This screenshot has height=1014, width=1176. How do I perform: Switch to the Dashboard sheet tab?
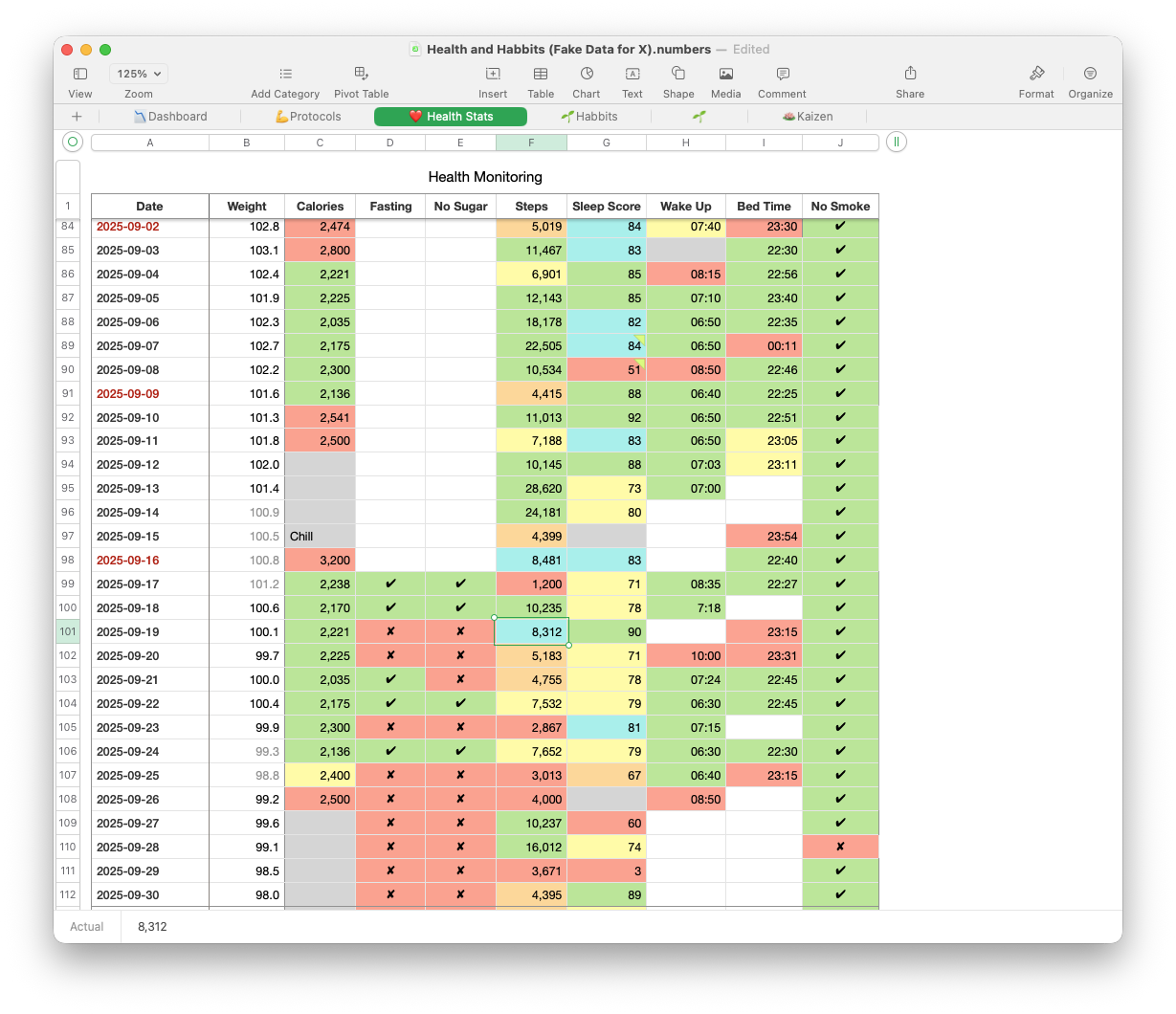(170, 117)
